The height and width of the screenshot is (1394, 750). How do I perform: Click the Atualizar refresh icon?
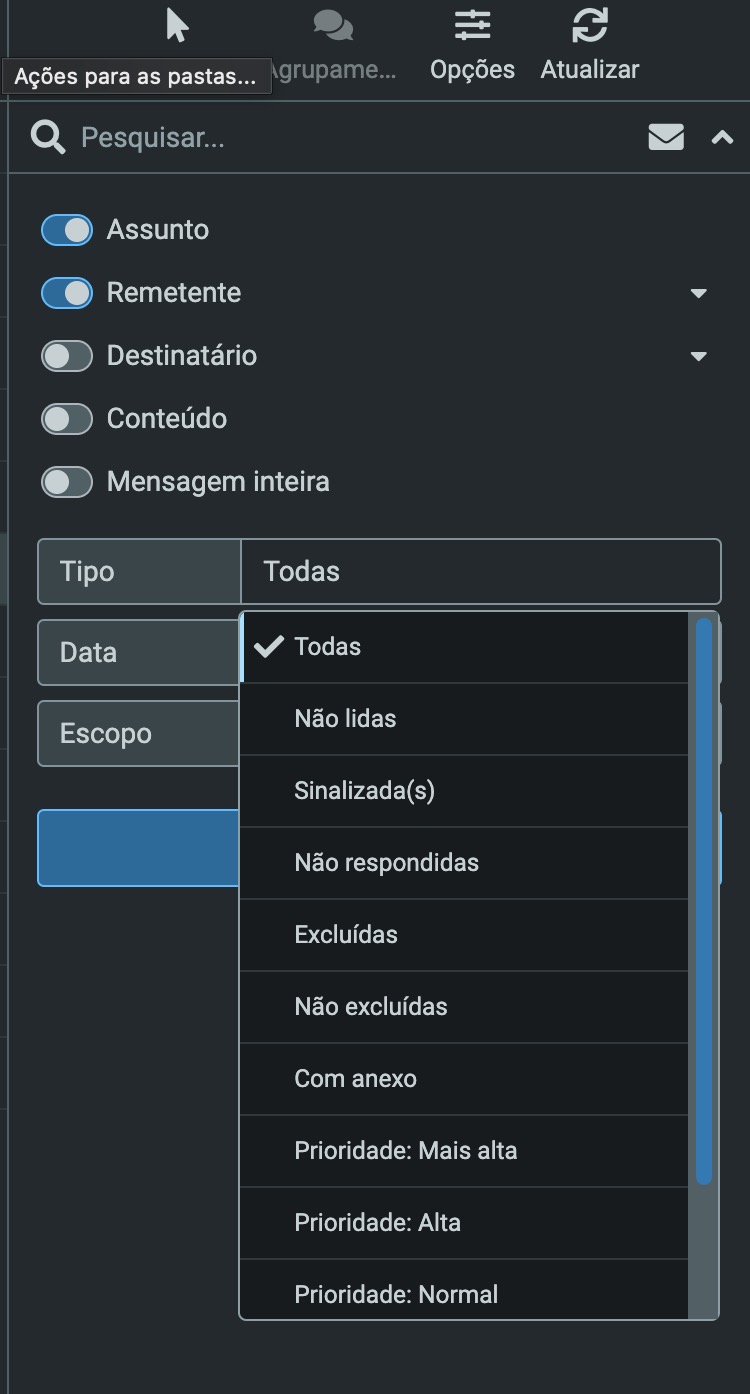click(x=590, y=25)
